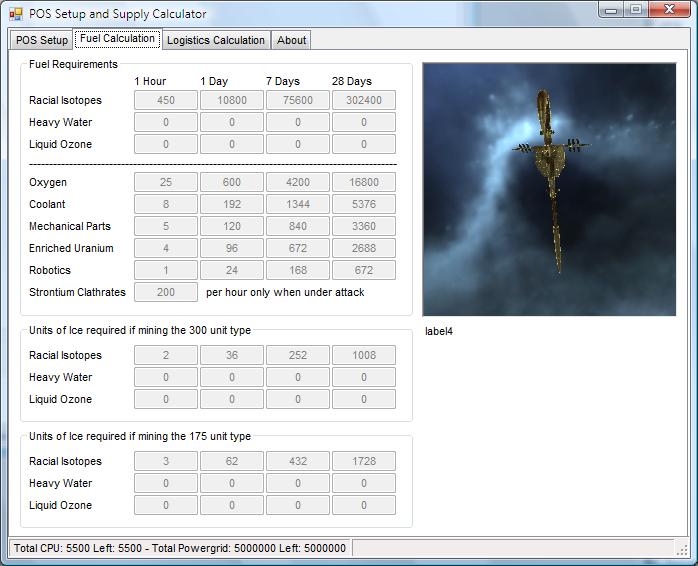Screen dimensions: 698x566
Task: Click the 'Strontium Clathrates' label
Action: pos(77,292)
